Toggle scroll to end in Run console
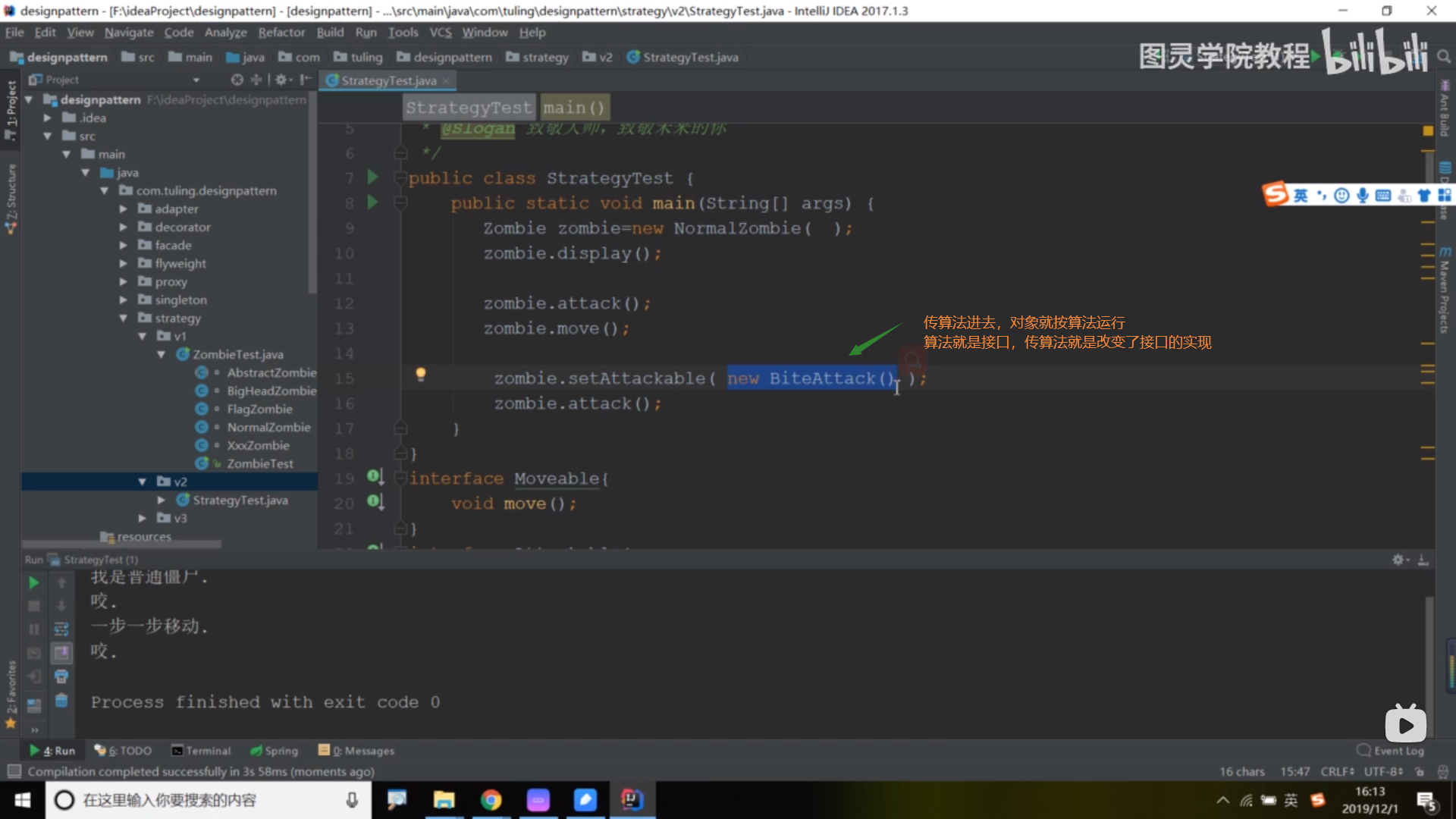This screenshot has height=819, width=1456. pyautogui.click(x=61, y=653)
